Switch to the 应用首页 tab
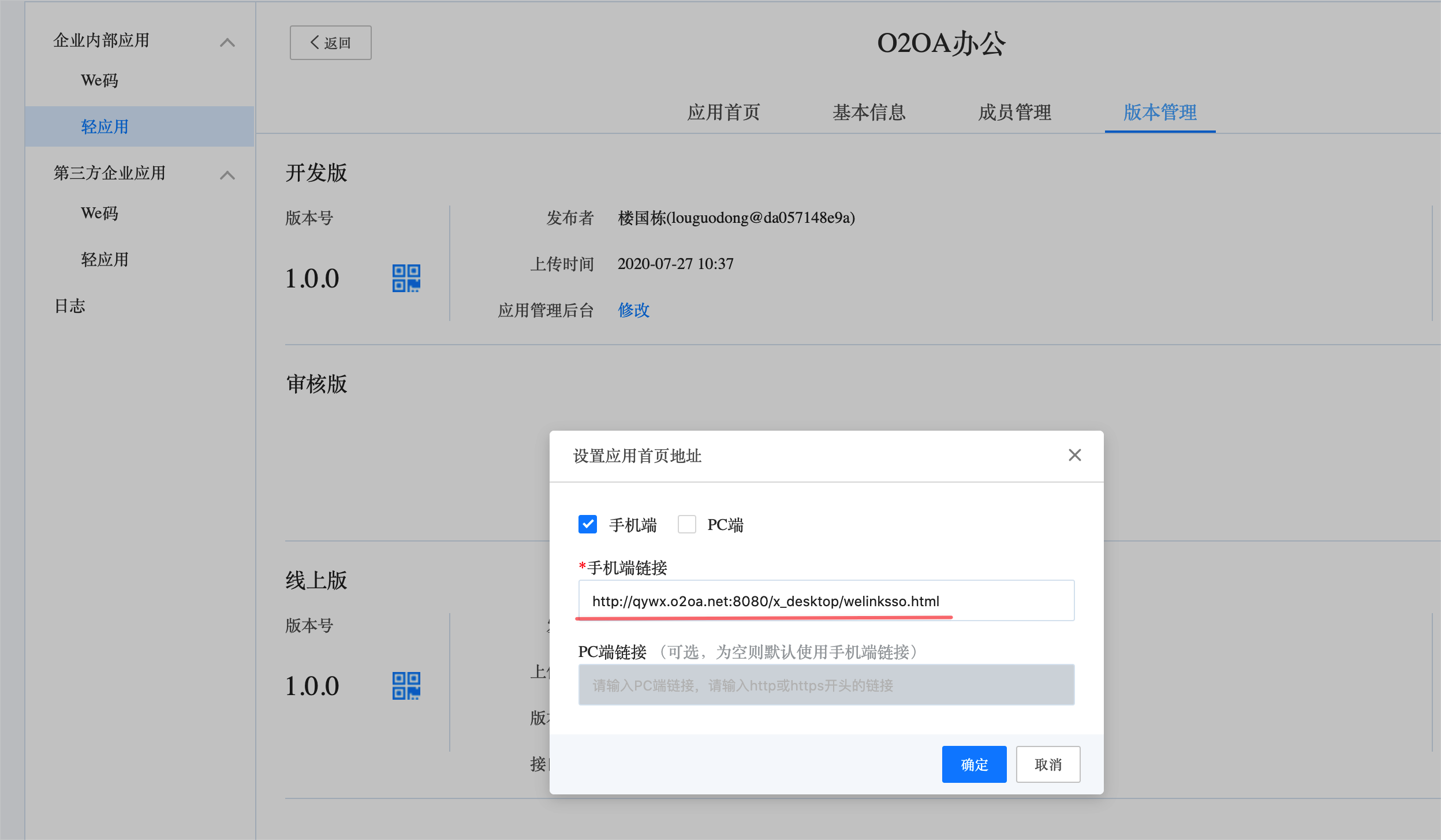 click(723, 112)
